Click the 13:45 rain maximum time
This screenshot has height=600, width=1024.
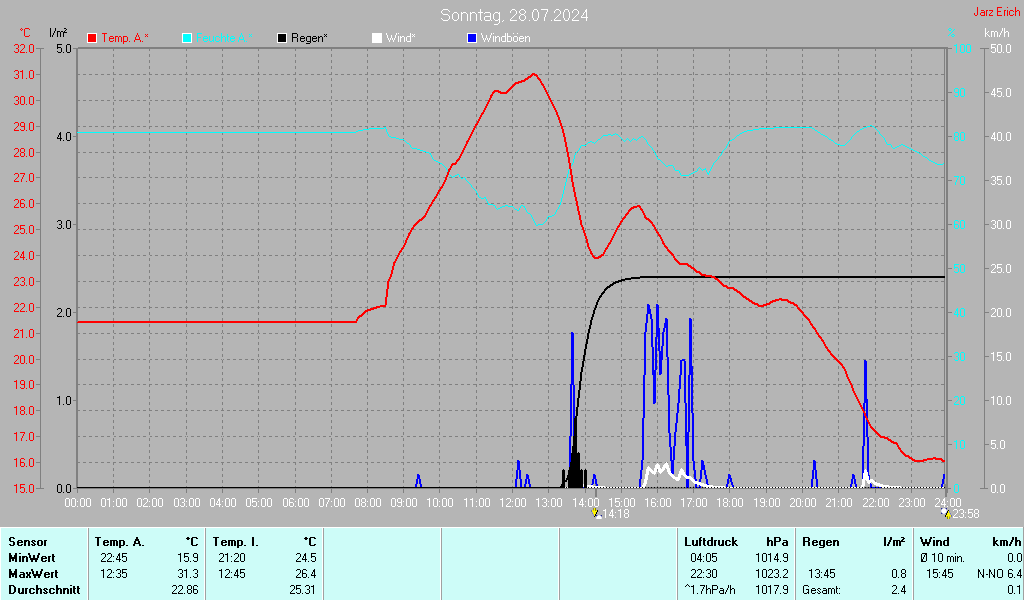coord(822,574)
